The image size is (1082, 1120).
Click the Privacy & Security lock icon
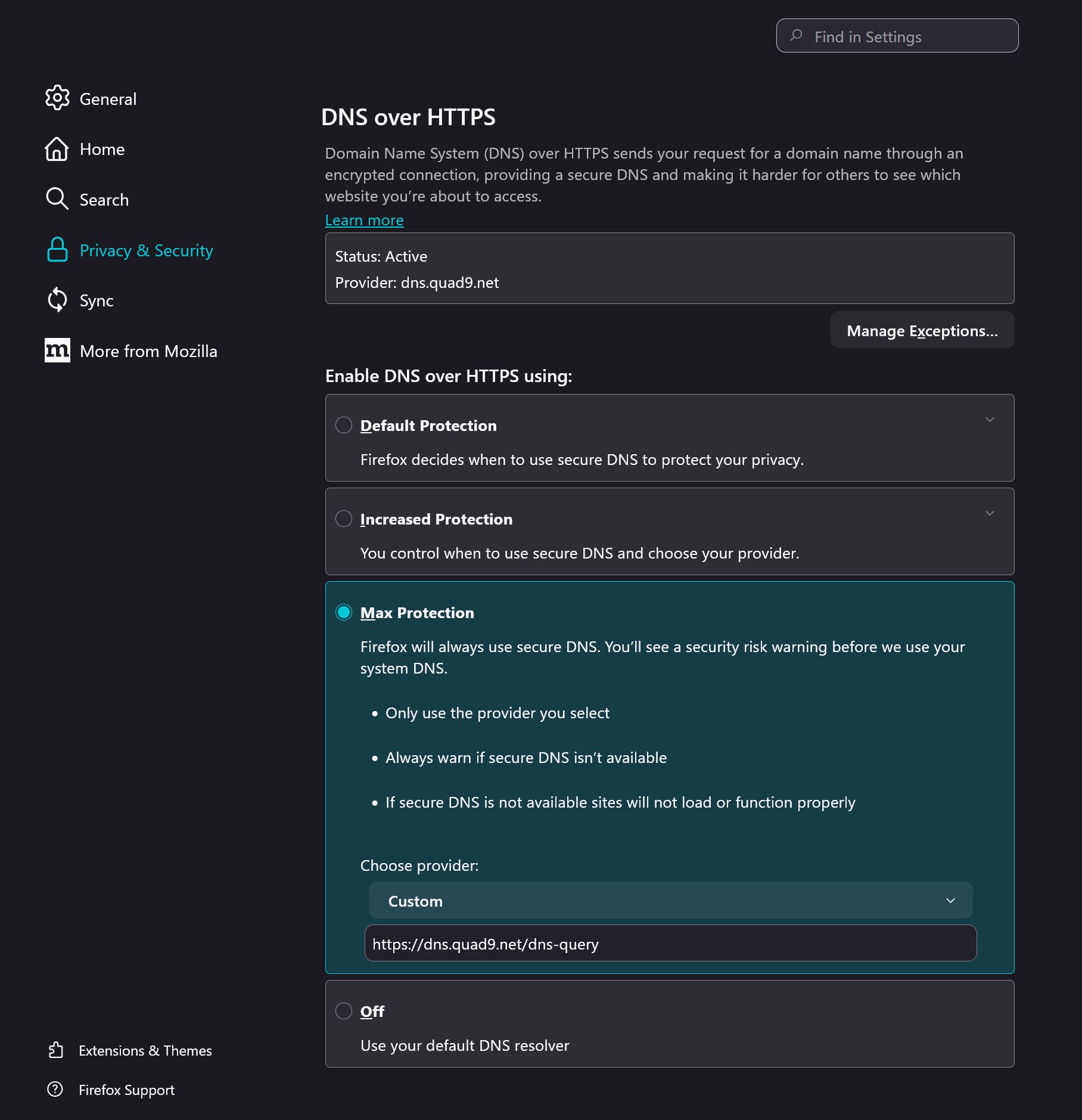(57, 250)
